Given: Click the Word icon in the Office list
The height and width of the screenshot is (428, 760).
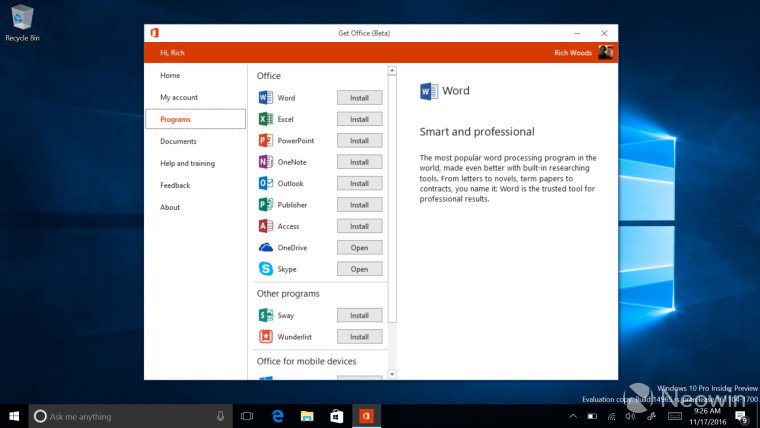Looking at the screenshot, I should tap(266, 97).
